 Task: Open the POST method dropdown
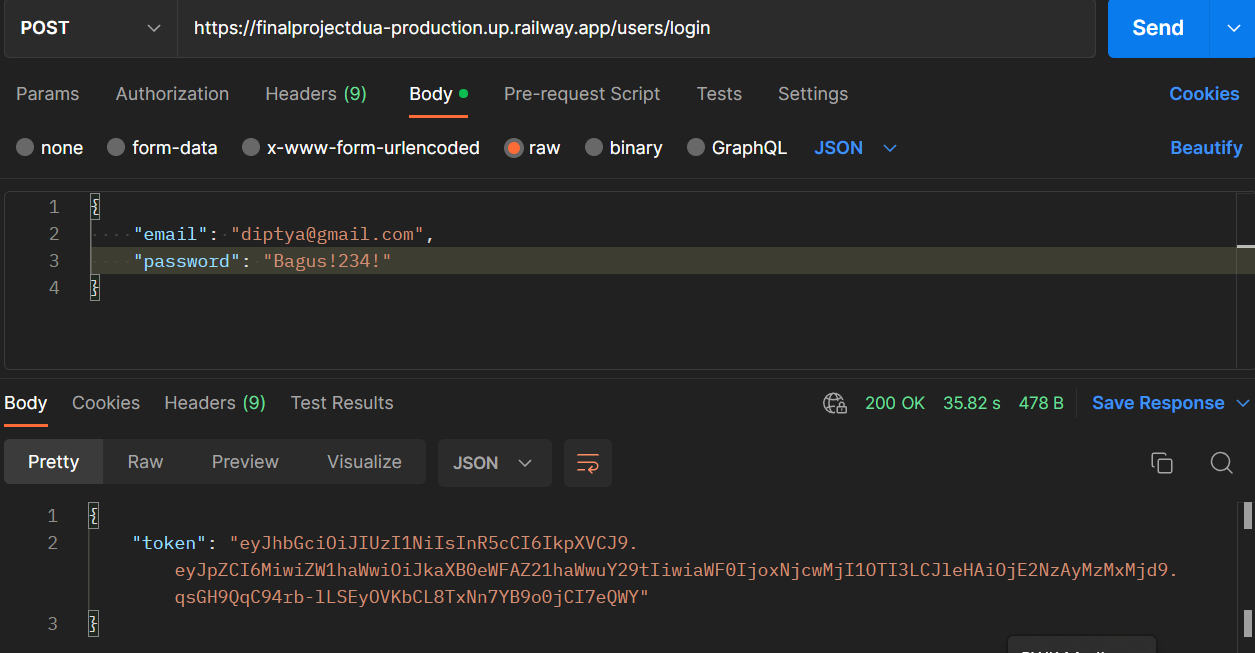(88, 28)
